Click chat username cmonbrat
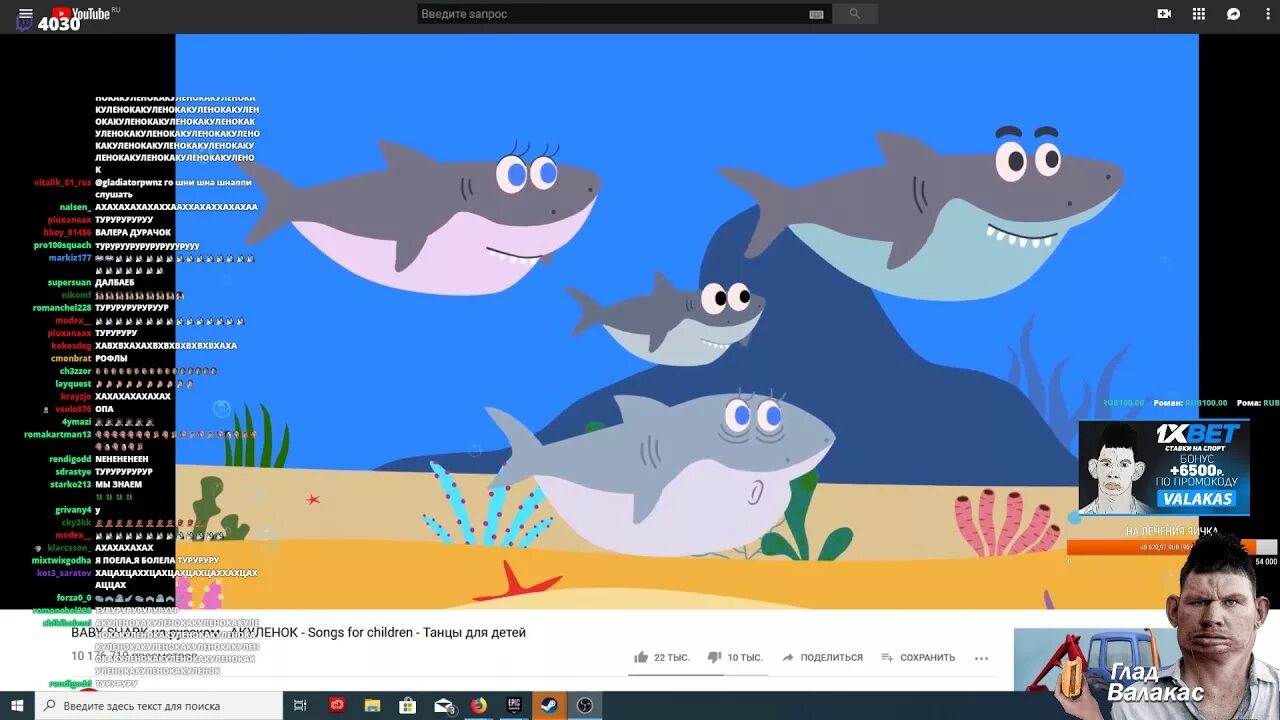The image size is (1280, 720). (x=71, y=358)
